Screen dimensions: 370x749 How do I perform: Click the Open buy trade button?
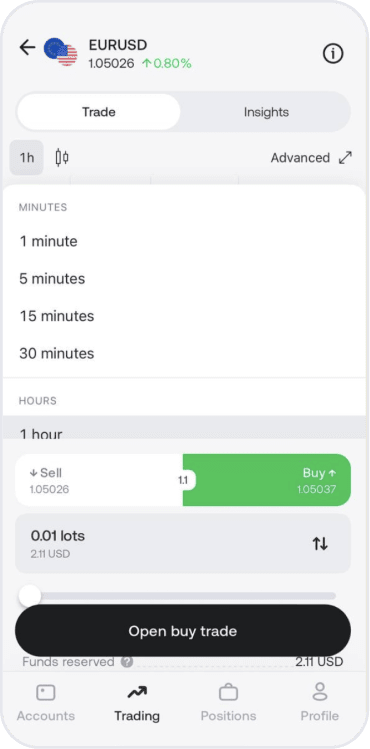(x=183, y=631)
